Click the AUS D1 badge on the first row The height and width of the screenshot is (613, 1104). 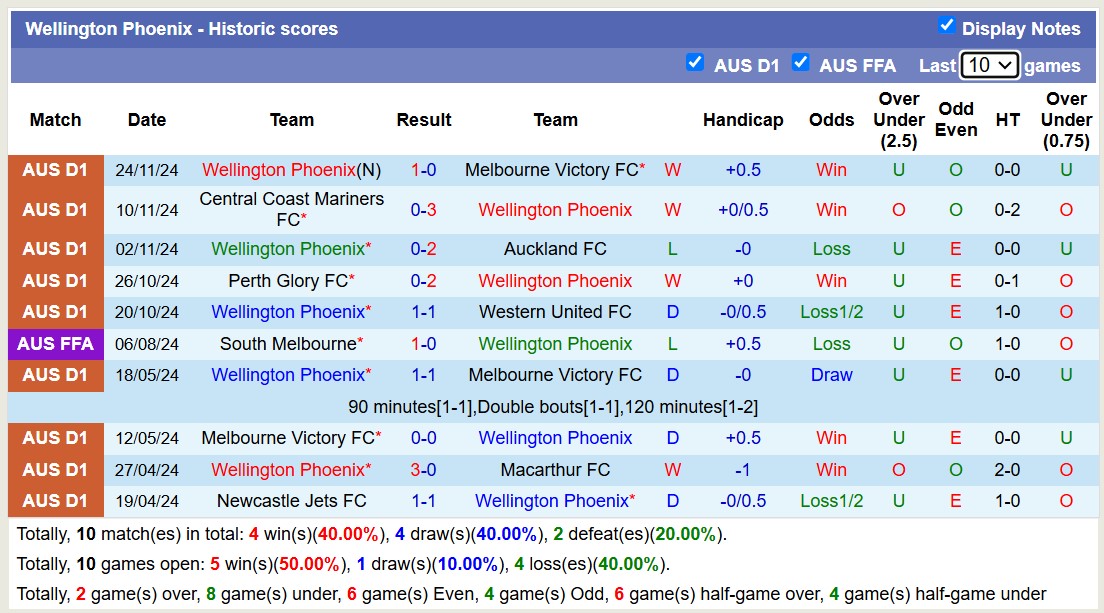pyautogui.click(x=55, y=169)
